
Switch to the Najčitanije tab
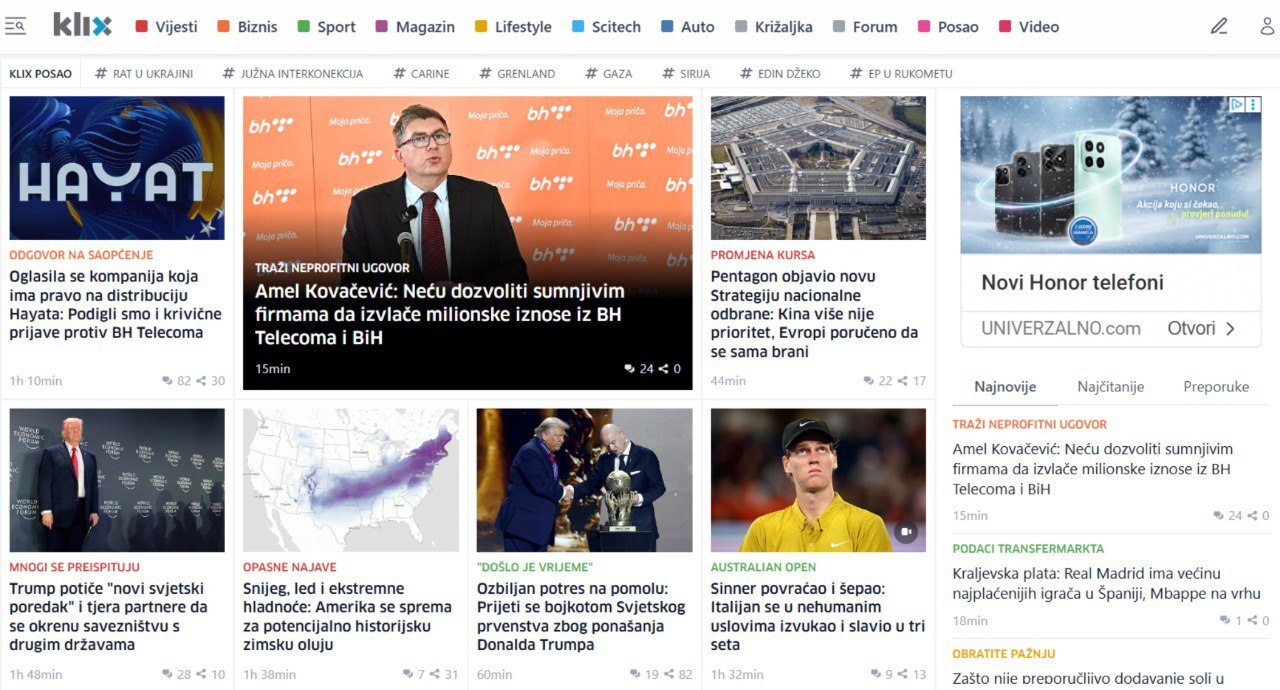coord(1110,386)
